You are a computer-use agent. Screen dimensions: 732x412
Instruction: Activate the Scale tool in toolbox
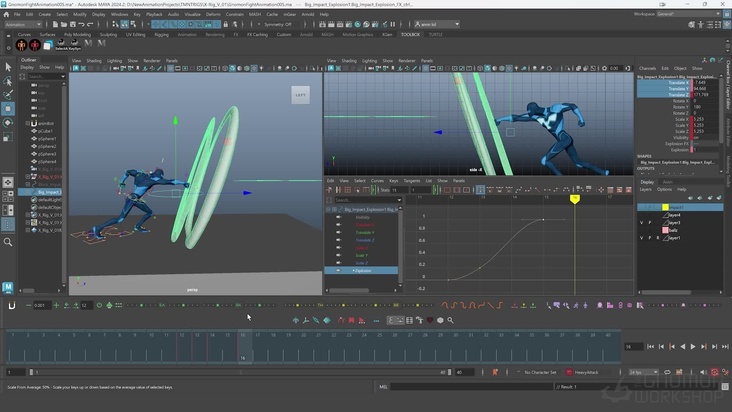[x=8, y=137]
